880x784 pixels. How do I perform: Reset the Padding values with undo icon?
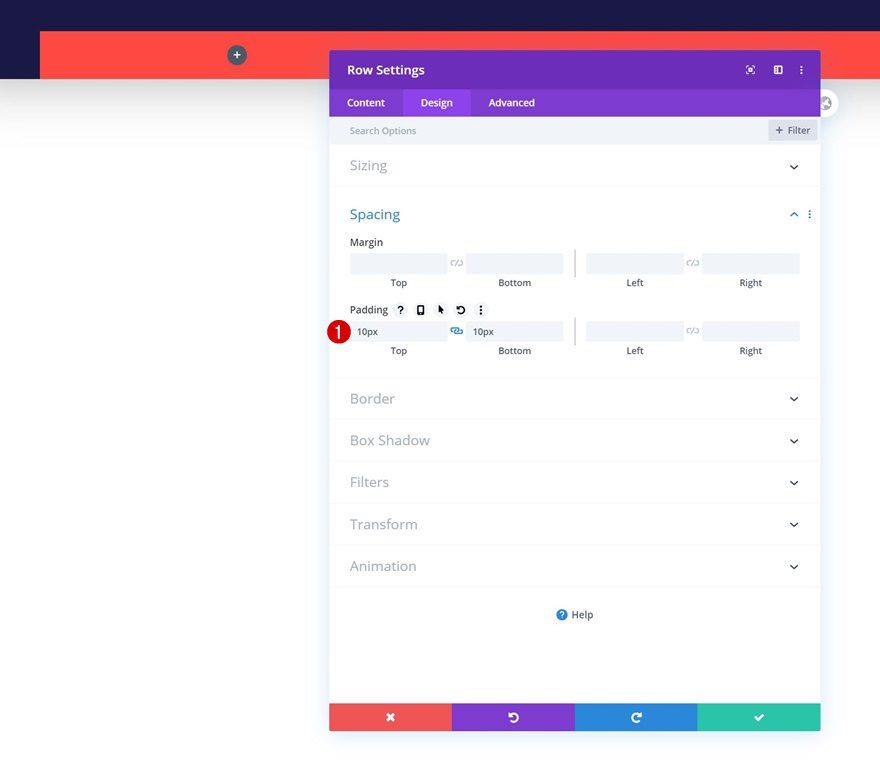pyautogui.click(x=459, y=309)
